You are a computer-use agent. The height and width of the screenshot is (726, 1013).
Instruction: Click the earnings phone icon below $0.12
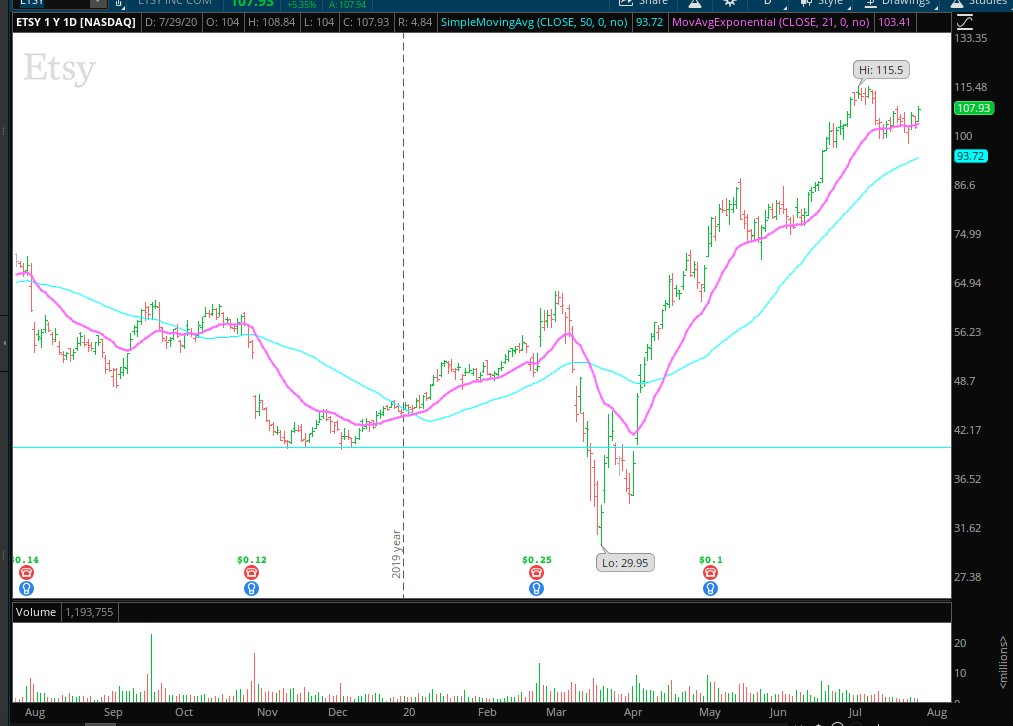[251, 572]
